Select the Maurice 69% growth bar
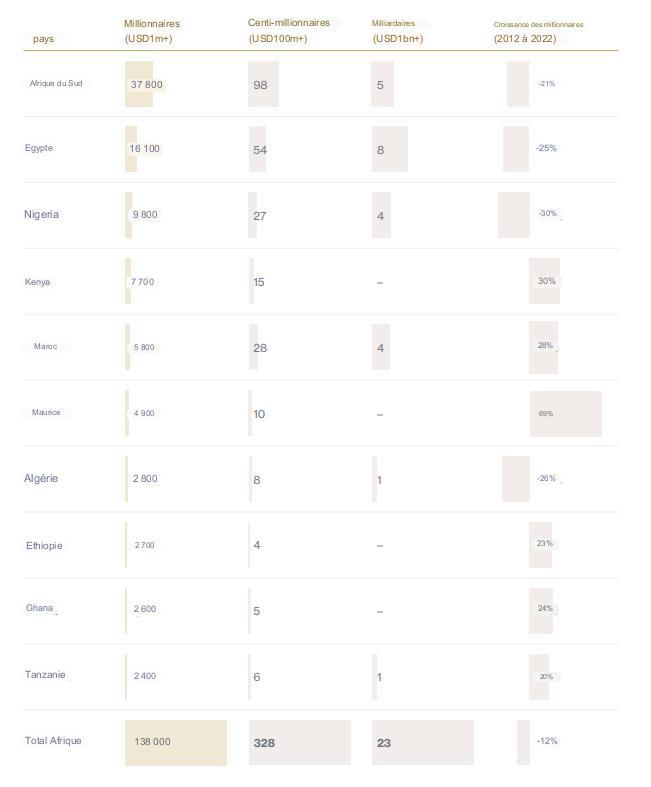This screenshot has width=651, height=787. click(566, 414)
